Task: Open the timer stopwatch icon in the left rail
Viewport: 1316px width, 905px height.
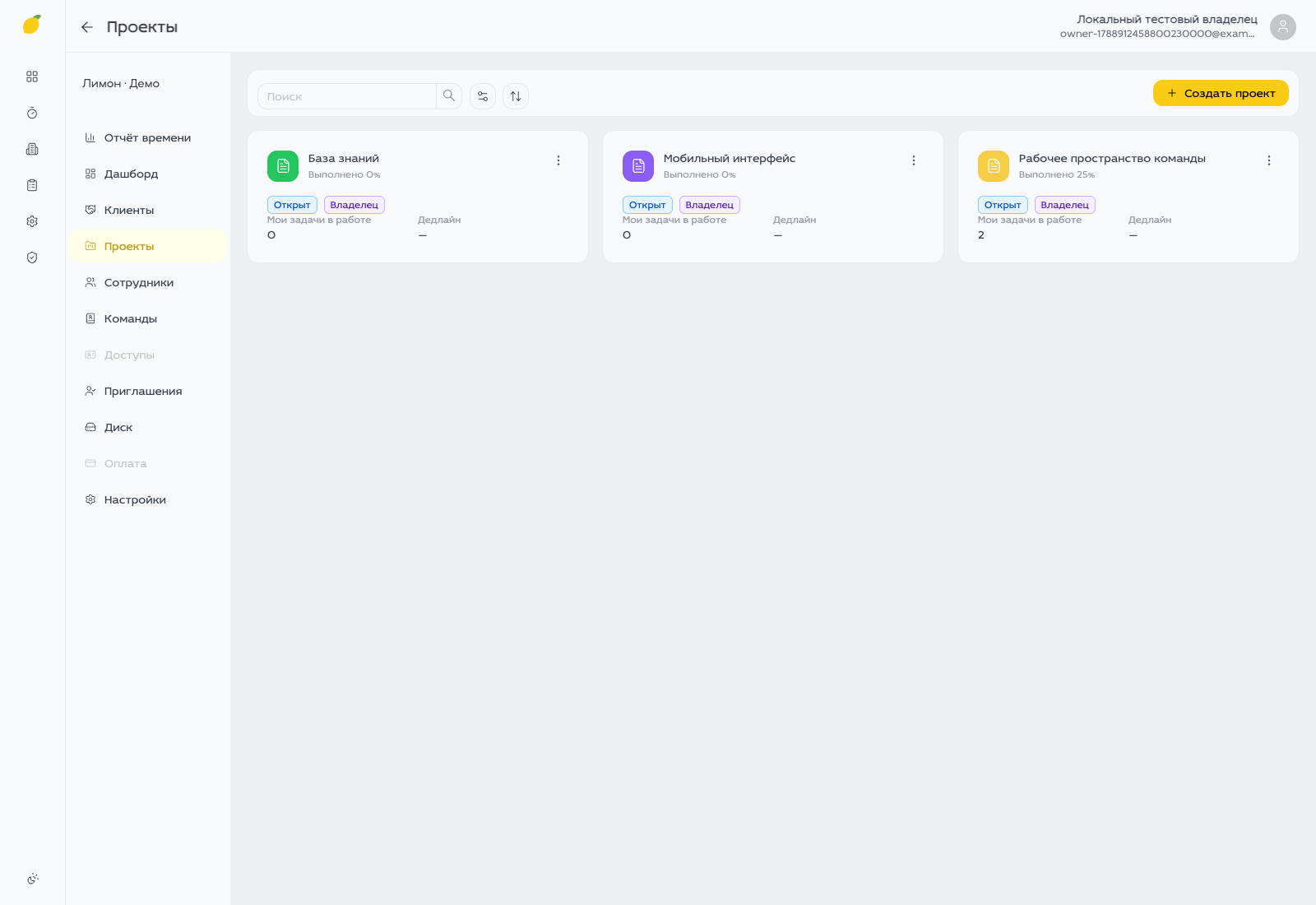Action: 32,113
